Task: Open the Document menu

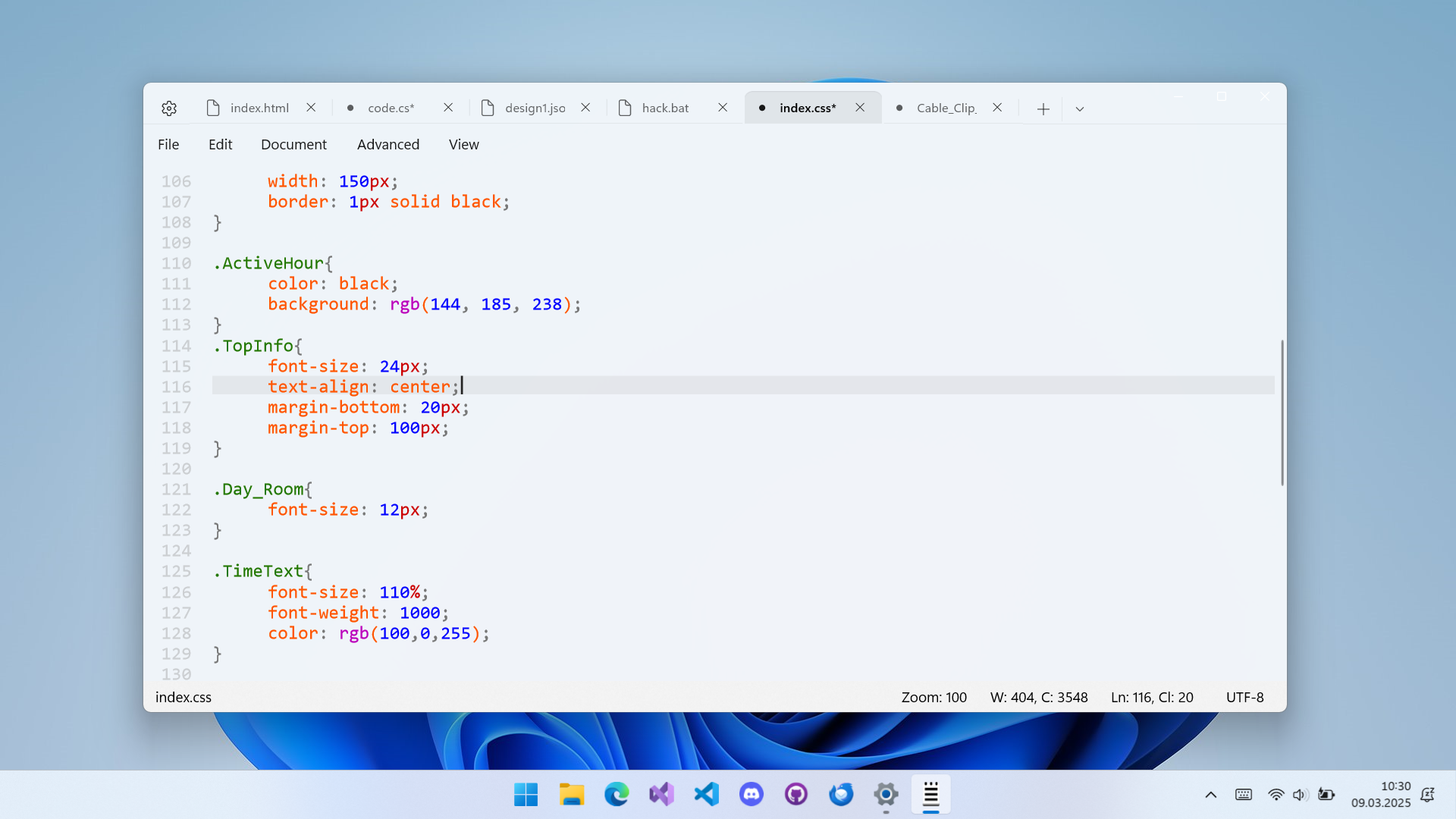Action: [293, 145]
